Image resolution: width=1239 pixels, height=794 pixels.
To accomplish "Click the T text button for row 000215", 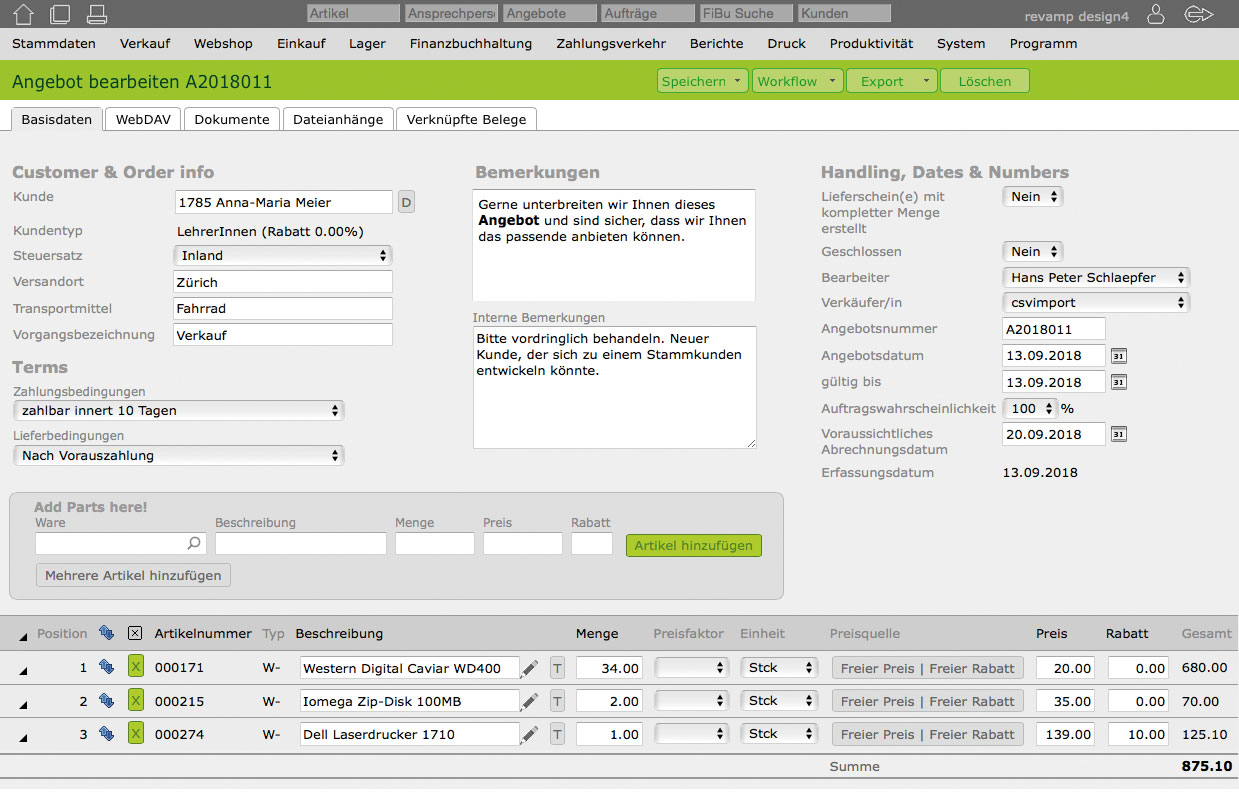I will coord(557,701).
